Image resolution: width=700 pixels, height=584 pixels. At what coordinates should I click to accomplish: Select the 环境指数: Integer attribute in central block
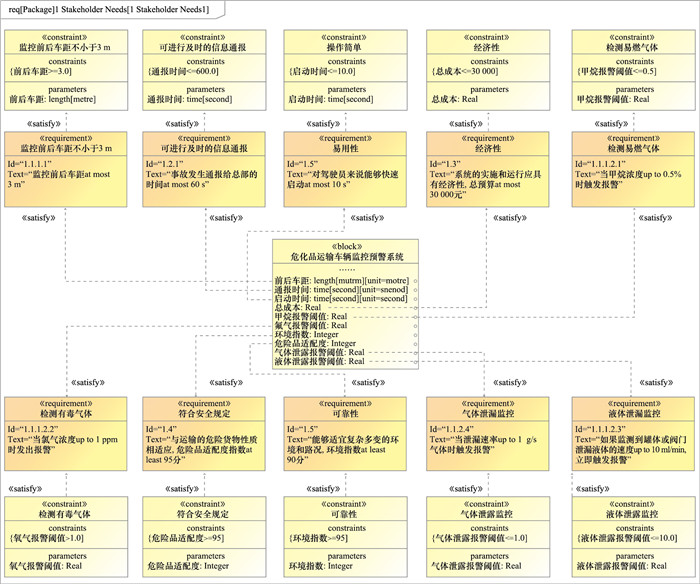[306, 334]
